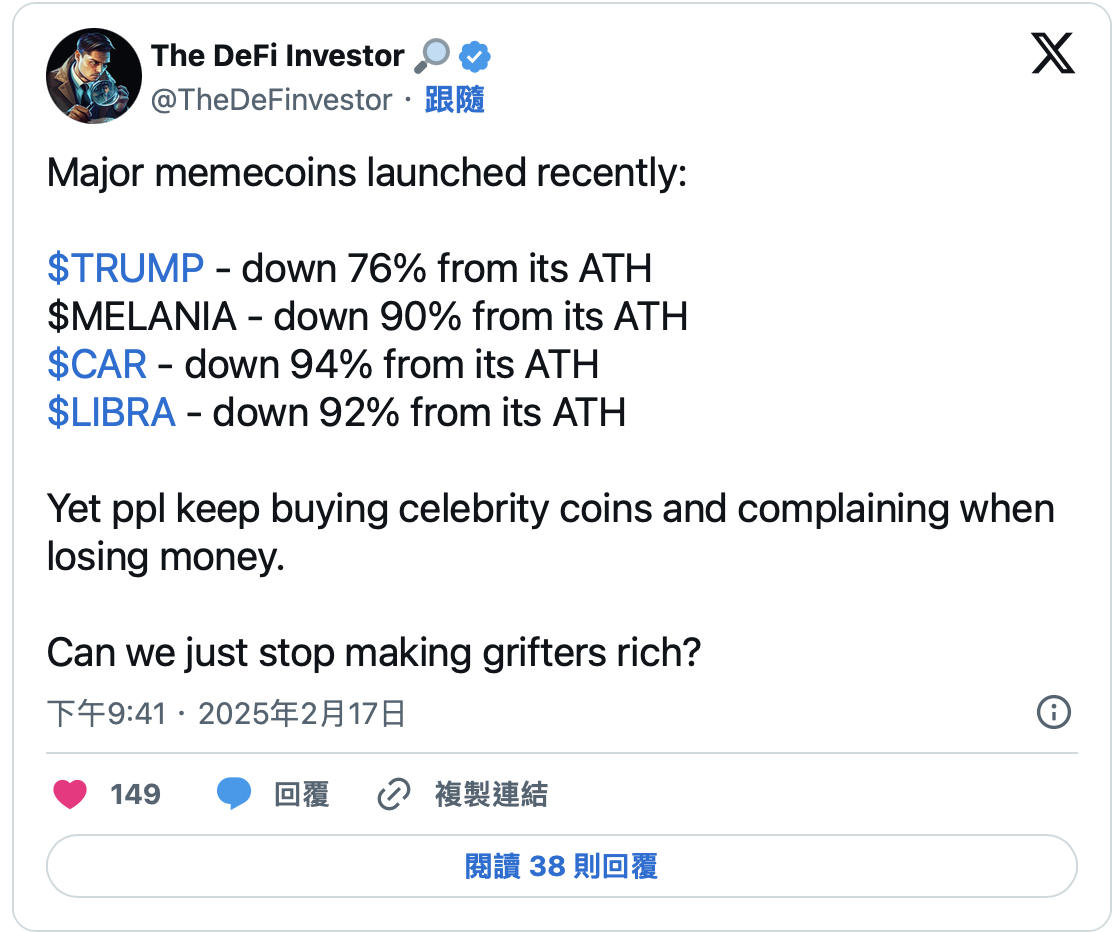Open the $TRUMP cashtag link
1116x932 pixels.
(125, 268)
